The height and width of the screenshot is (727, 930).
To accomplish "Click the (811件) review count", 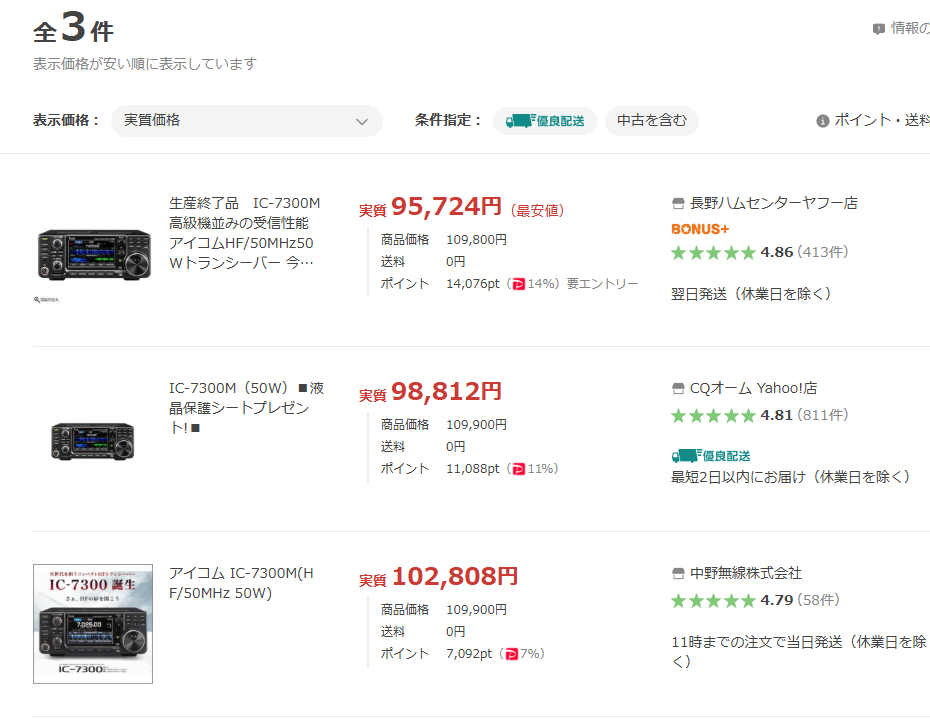I will tap(823, 415).
